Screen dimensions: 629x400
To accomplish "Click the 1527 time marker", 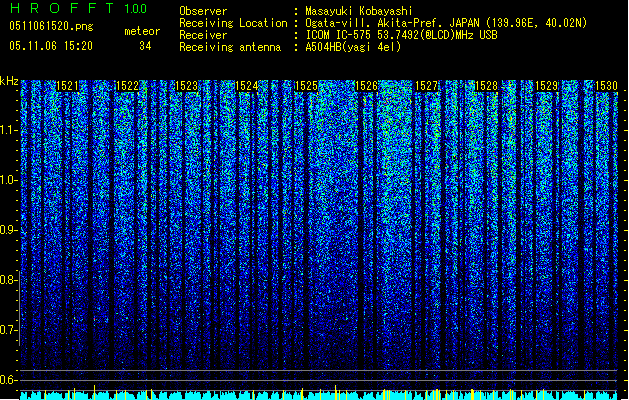I will 426,86.
